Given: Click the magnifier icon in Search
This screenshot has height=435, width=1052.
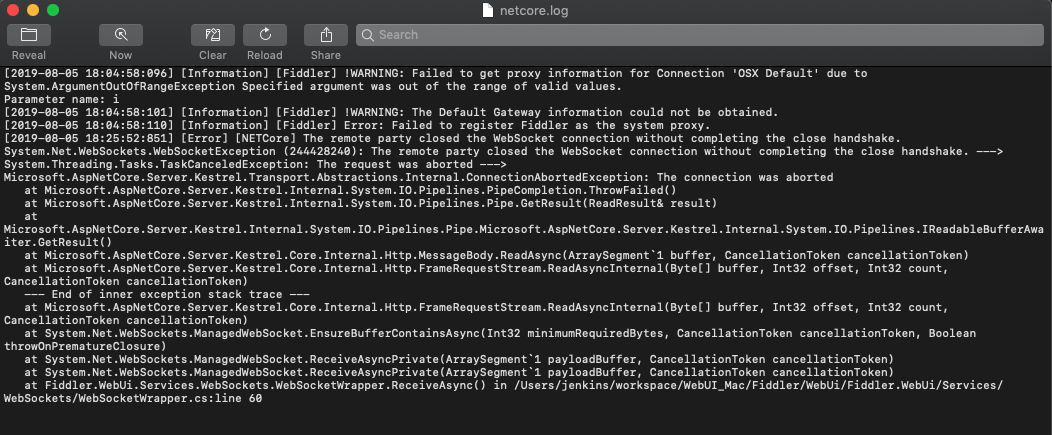Looking at the screenshot, I should point(368,35).
